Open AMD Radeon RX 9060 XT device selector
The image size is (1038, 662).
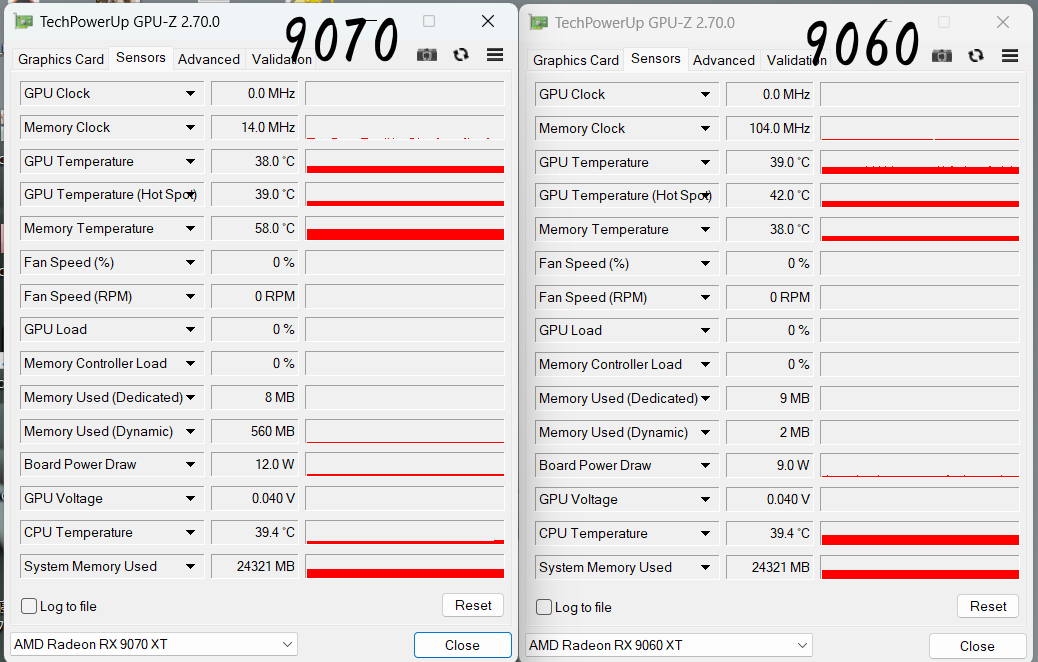[669, 645]
